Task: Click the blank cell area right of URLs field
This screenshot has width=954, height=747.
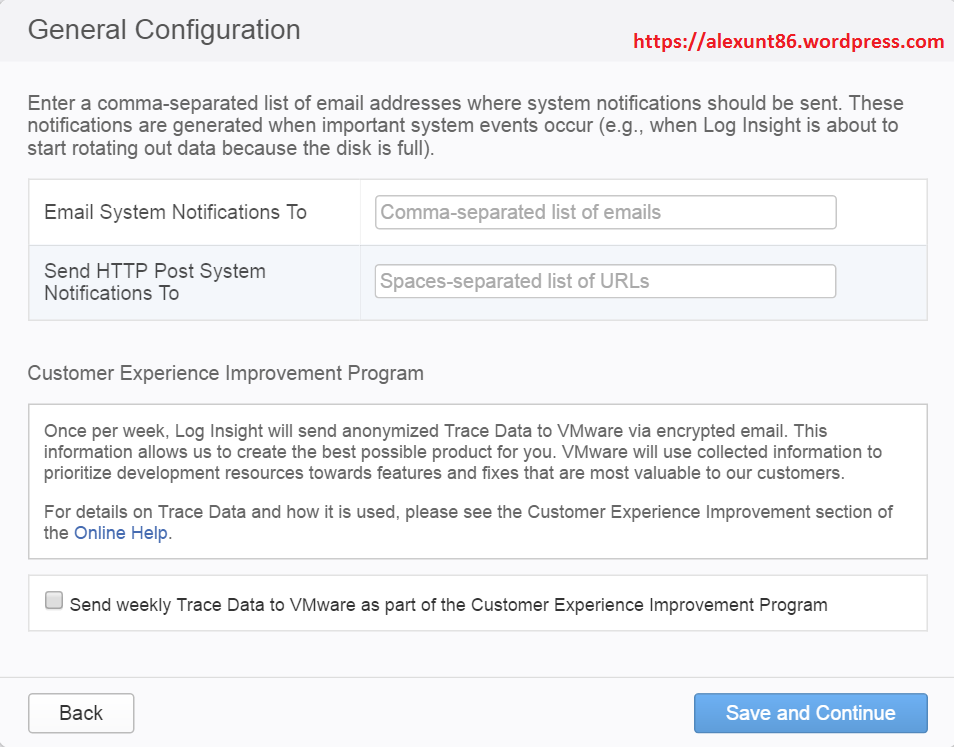Action: (880, 282)
